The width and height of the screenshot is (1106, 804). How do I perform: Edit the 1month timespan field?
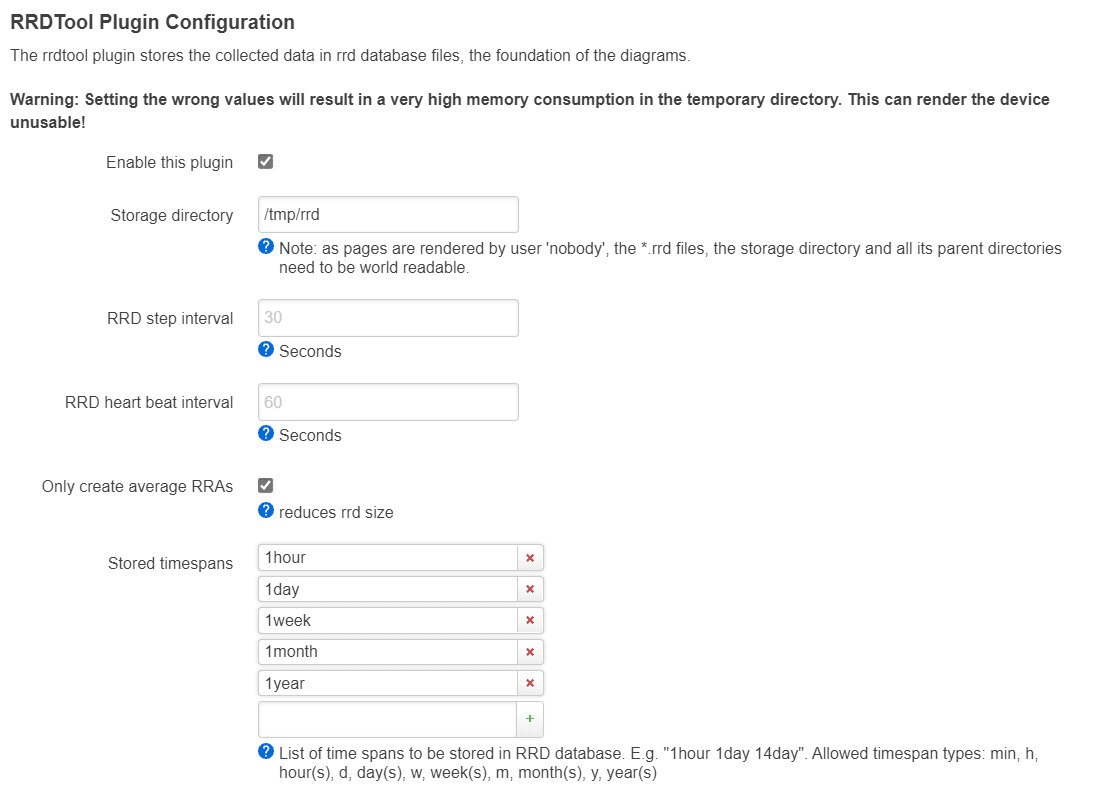[x=387, y=652]
